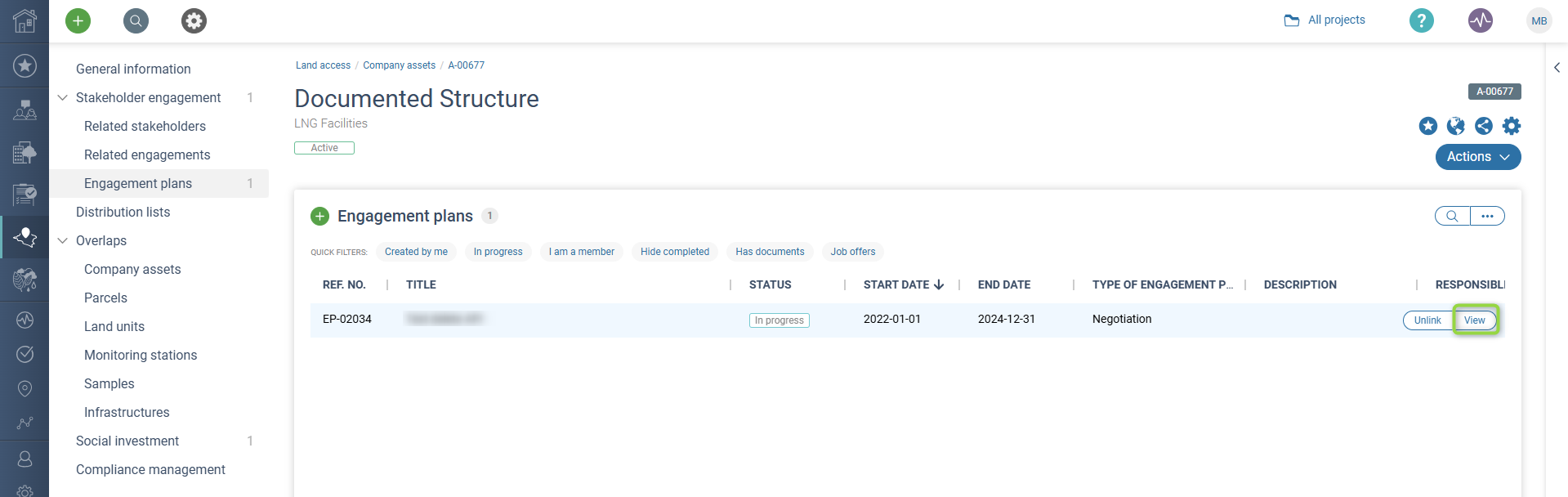The image size is (1568, 497).
Task: Follow the Company assets breadcrumb link
Action: pyautogui.click(x=399, y=65)
